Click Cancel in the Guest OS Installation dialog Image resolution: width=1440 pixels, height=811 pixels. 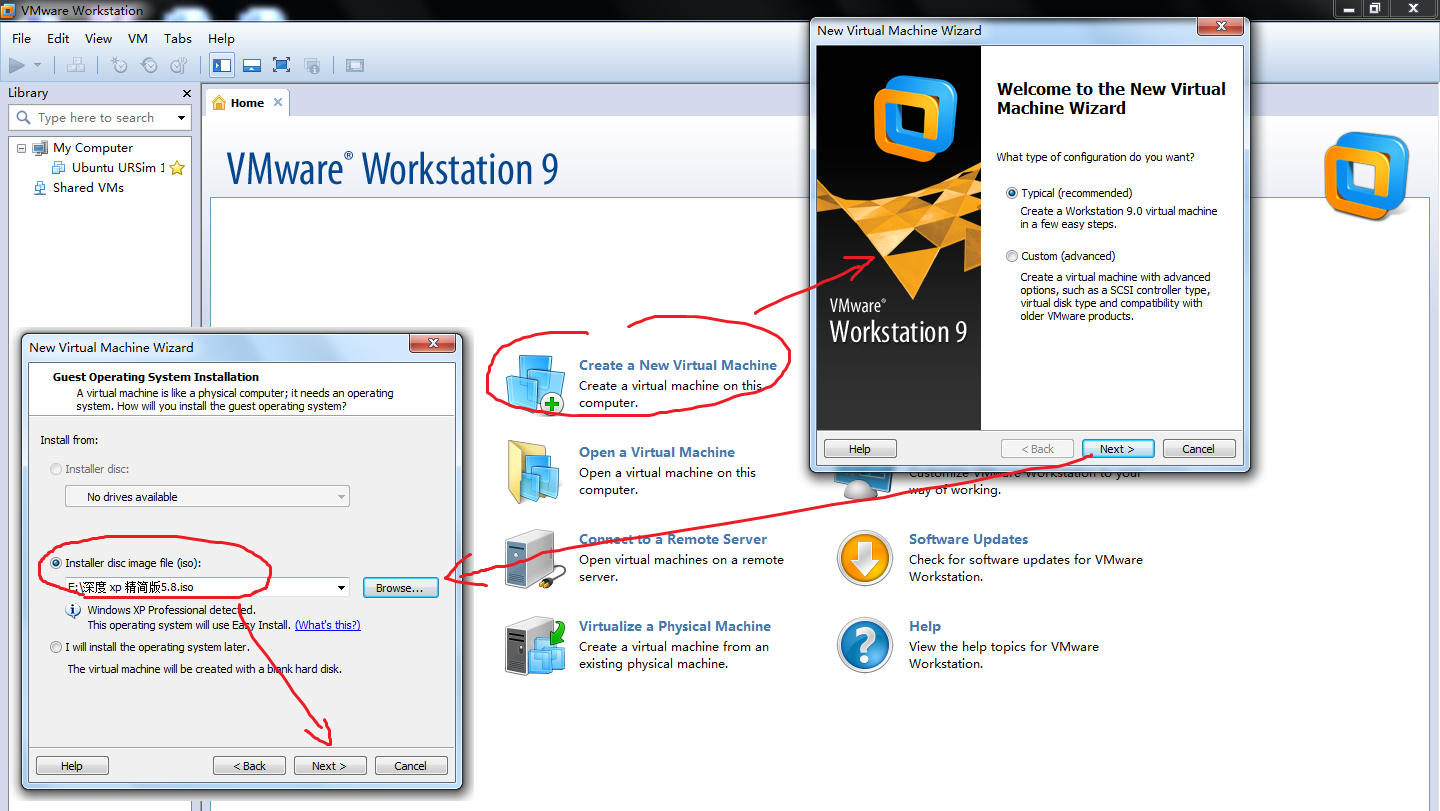coord(410,766)
